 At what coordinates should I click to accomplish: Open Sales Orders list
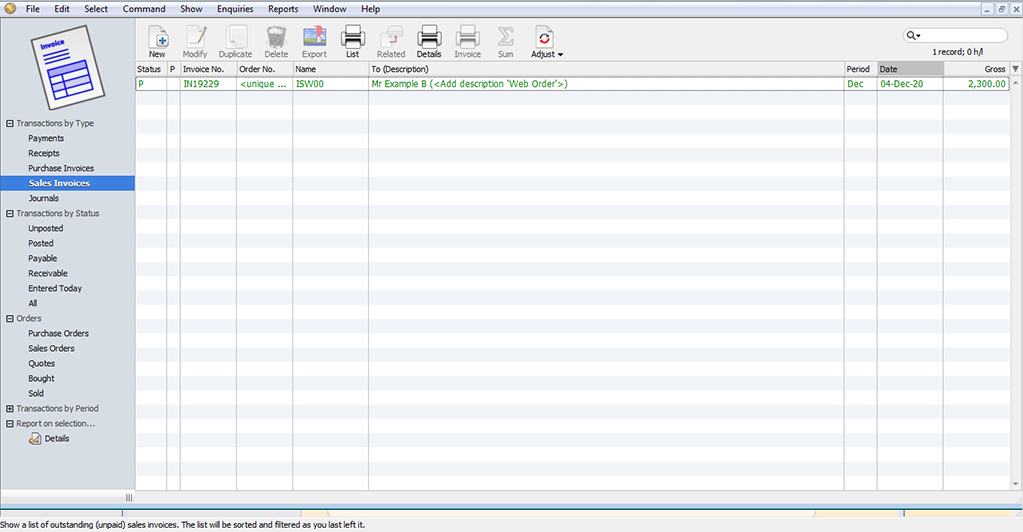tap(51, 349)
